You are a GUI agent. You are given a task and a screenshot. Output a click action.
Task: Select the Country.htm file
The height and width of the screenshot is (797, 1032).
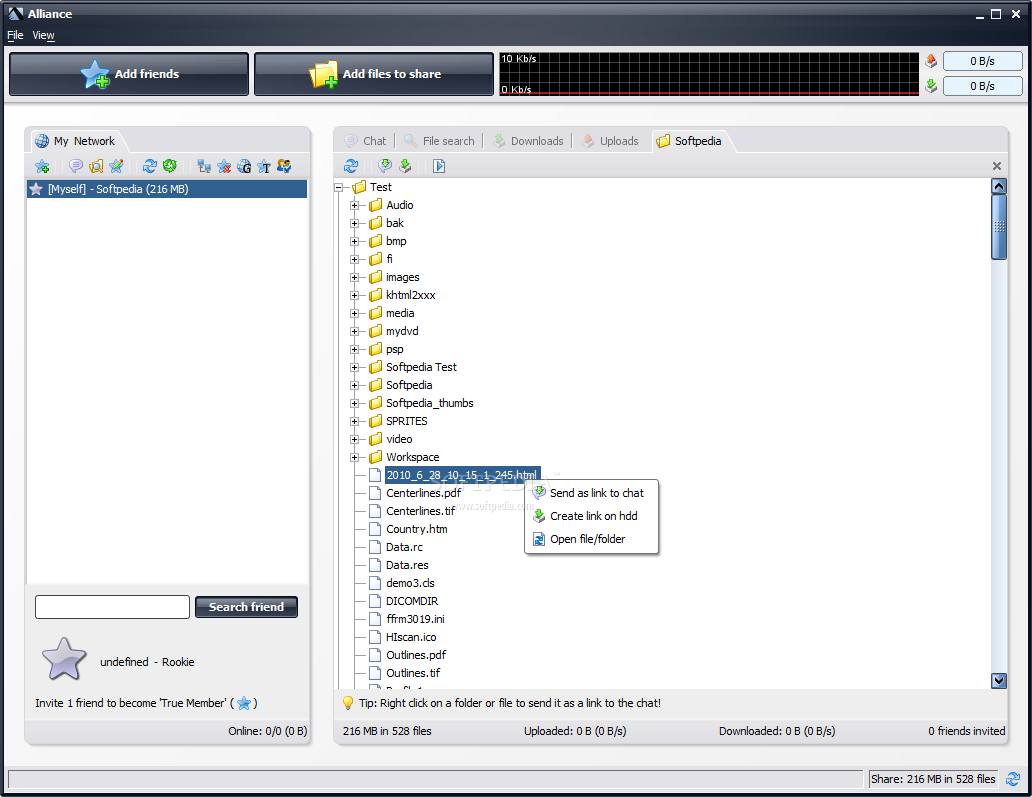(x=417, y=529)
